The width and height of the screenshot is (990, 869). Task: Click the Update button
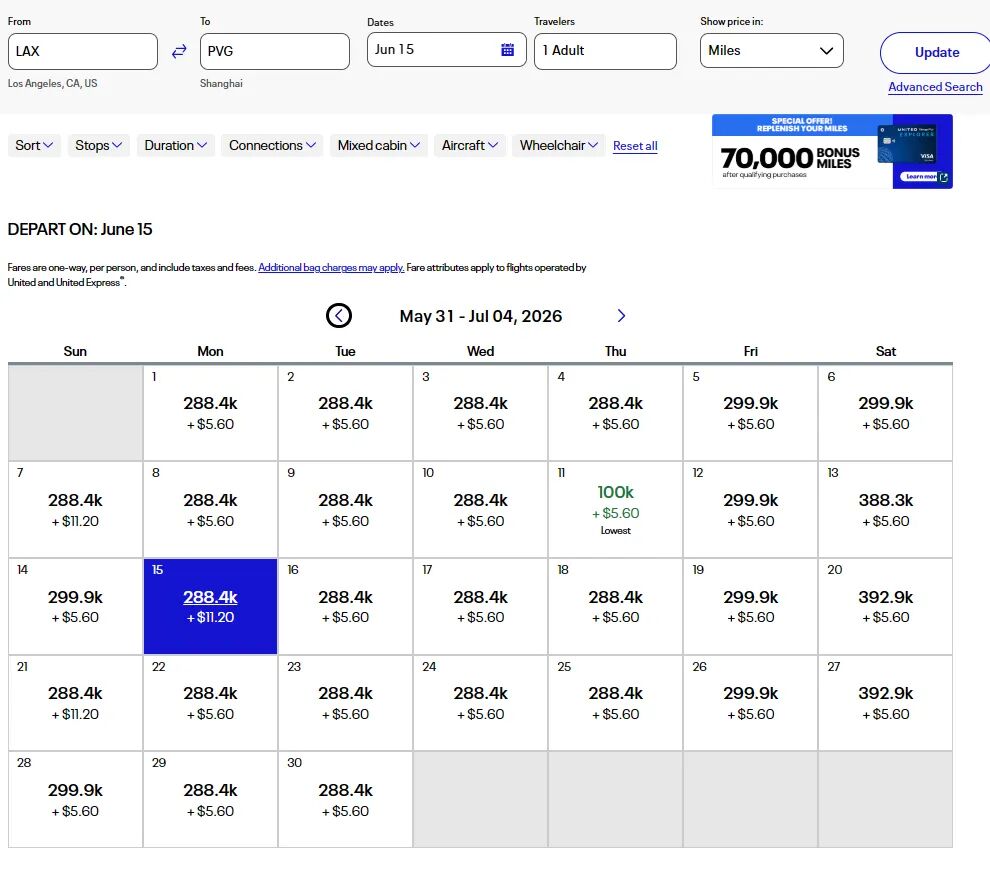[x=936, y=53]
